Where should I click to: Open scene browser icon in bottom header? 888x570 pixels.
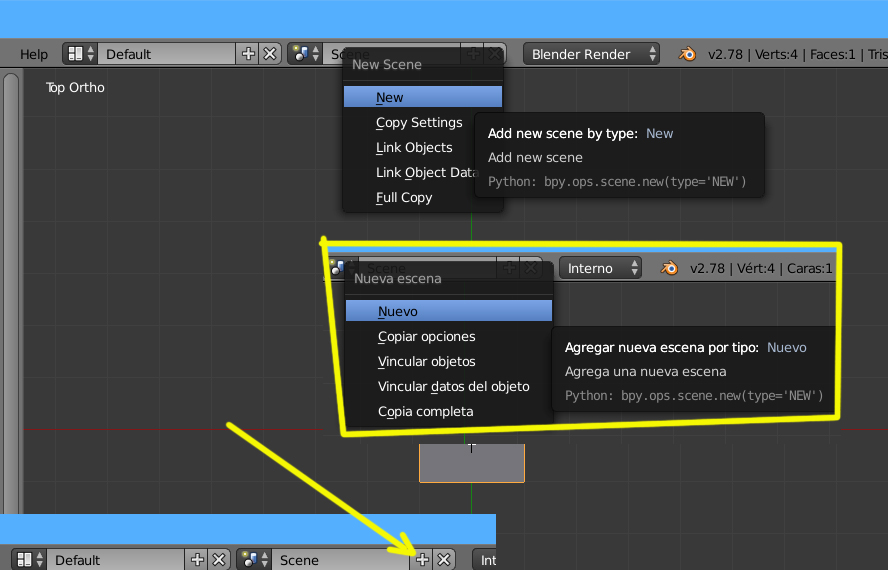[x=254, y=560]
